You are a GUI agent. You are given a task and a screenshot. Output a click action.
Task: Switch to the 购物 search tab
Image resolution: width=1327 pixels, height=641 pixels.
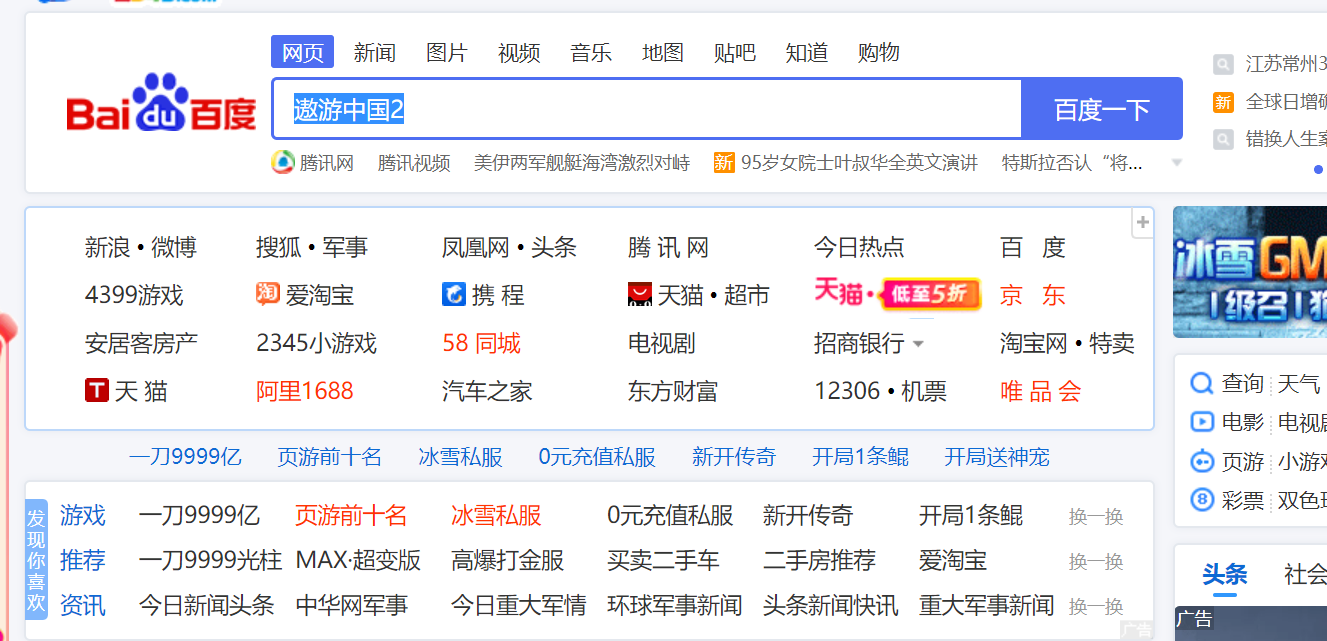[878, 52]
